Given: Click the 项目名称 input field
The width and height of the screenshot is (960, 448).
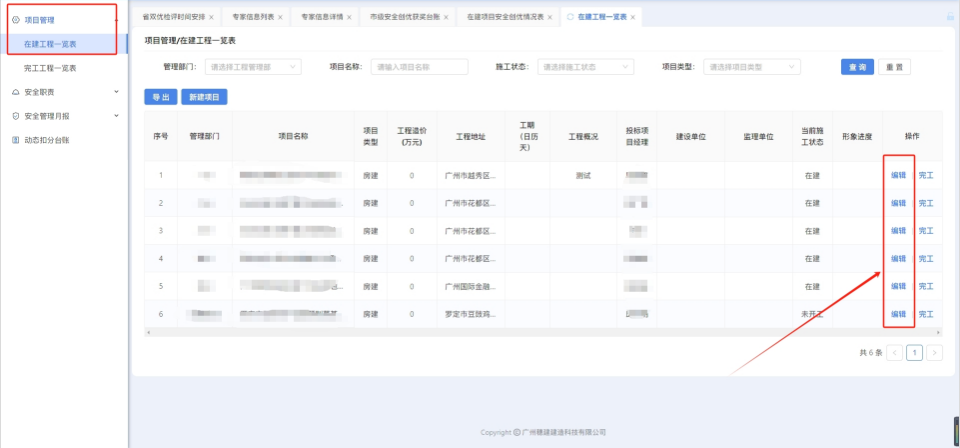Looking at the screenshot, I should point(419,67).
